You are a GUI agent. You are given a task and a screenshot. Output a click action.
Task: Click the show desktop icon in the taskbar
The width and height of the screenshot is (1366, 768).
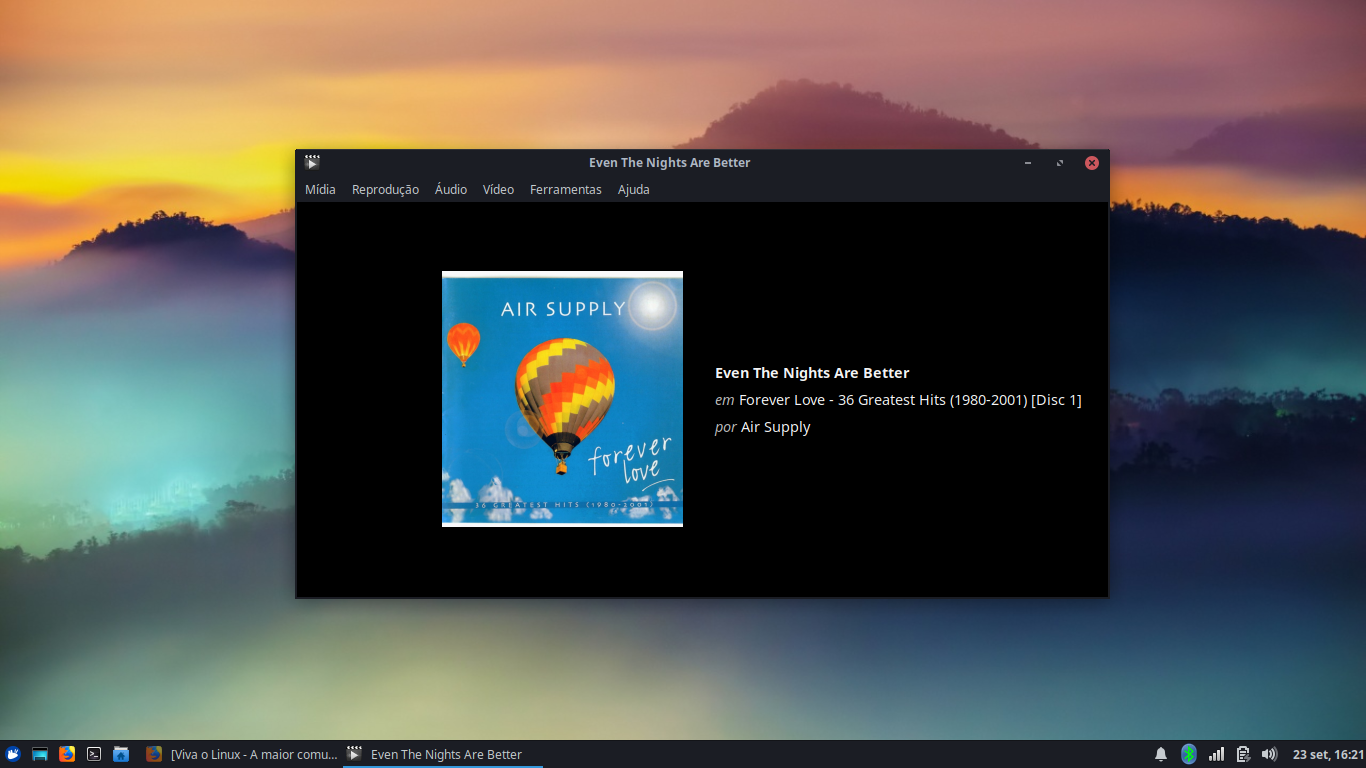(x=40, y=754)
